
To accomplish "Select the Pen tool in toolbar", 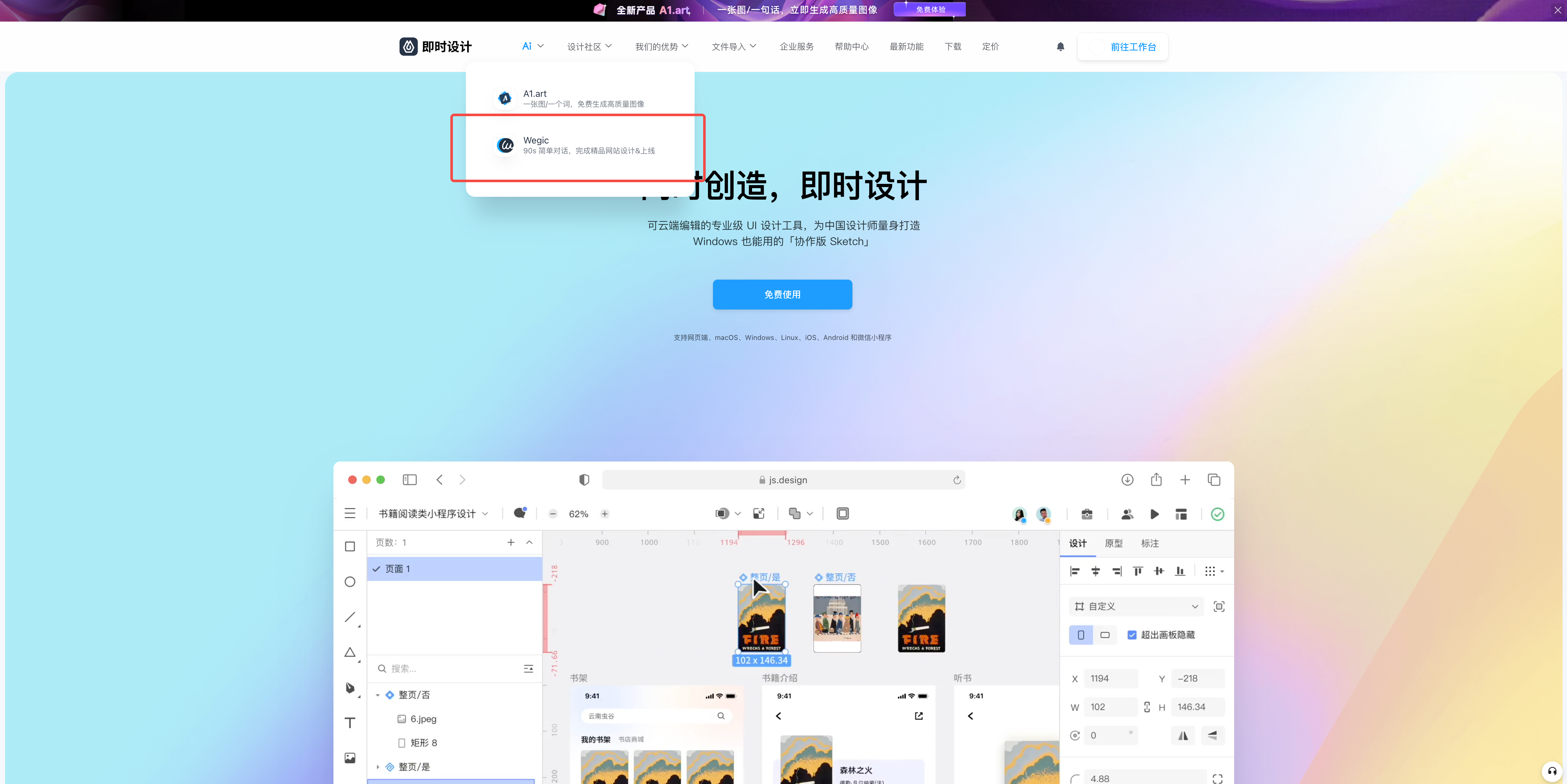I will tap(350, 688).
